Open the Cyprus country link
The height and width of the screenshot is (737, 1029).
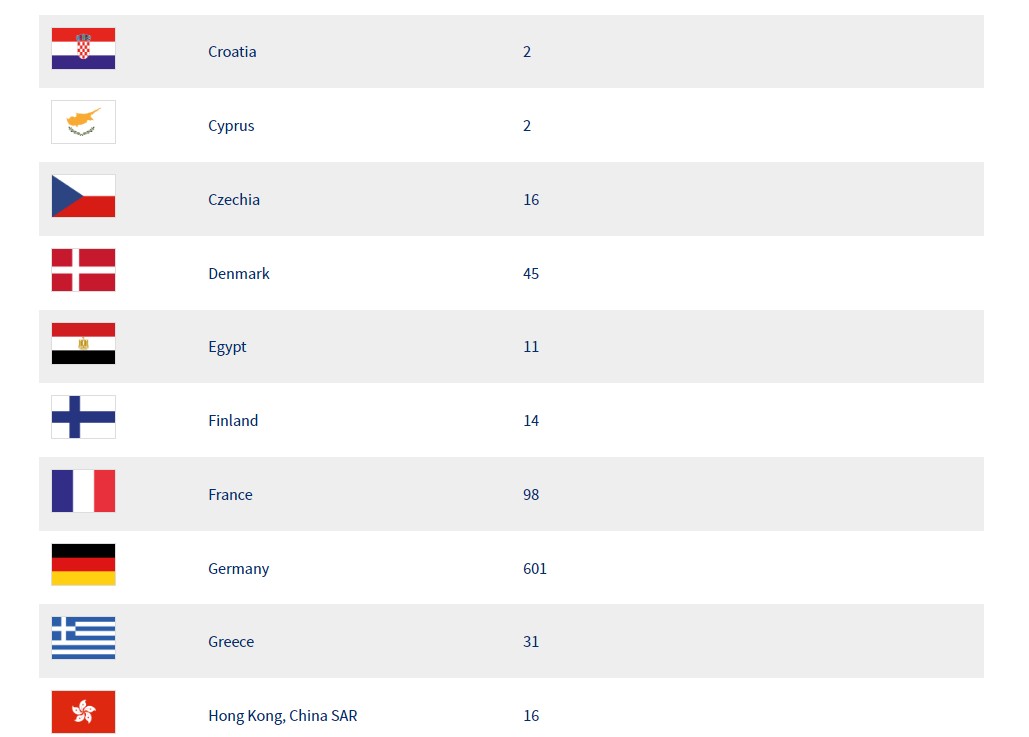tap(231, 126)
